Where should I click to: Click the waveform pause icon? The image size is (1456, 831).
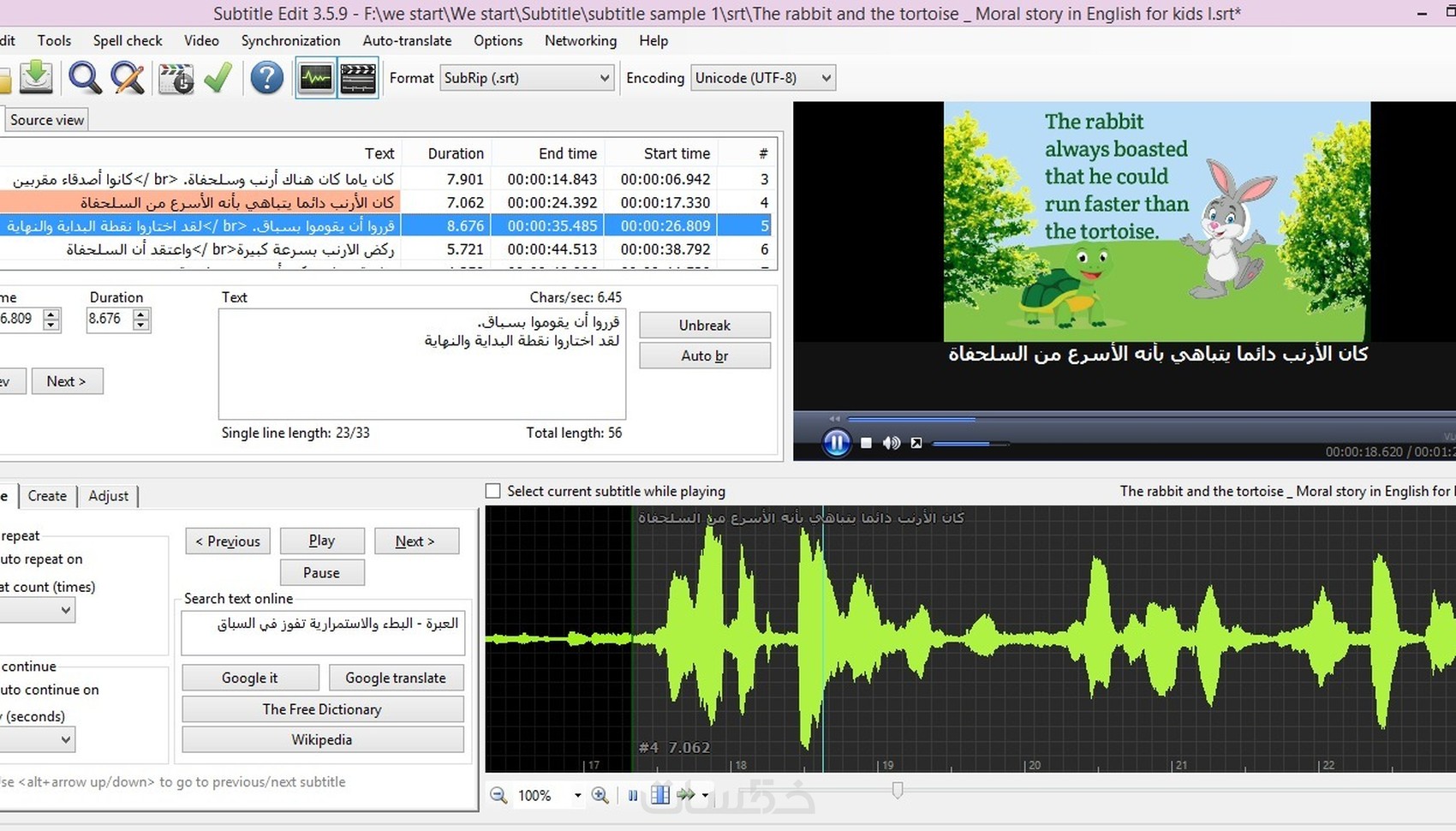click(x=633, y=795)
